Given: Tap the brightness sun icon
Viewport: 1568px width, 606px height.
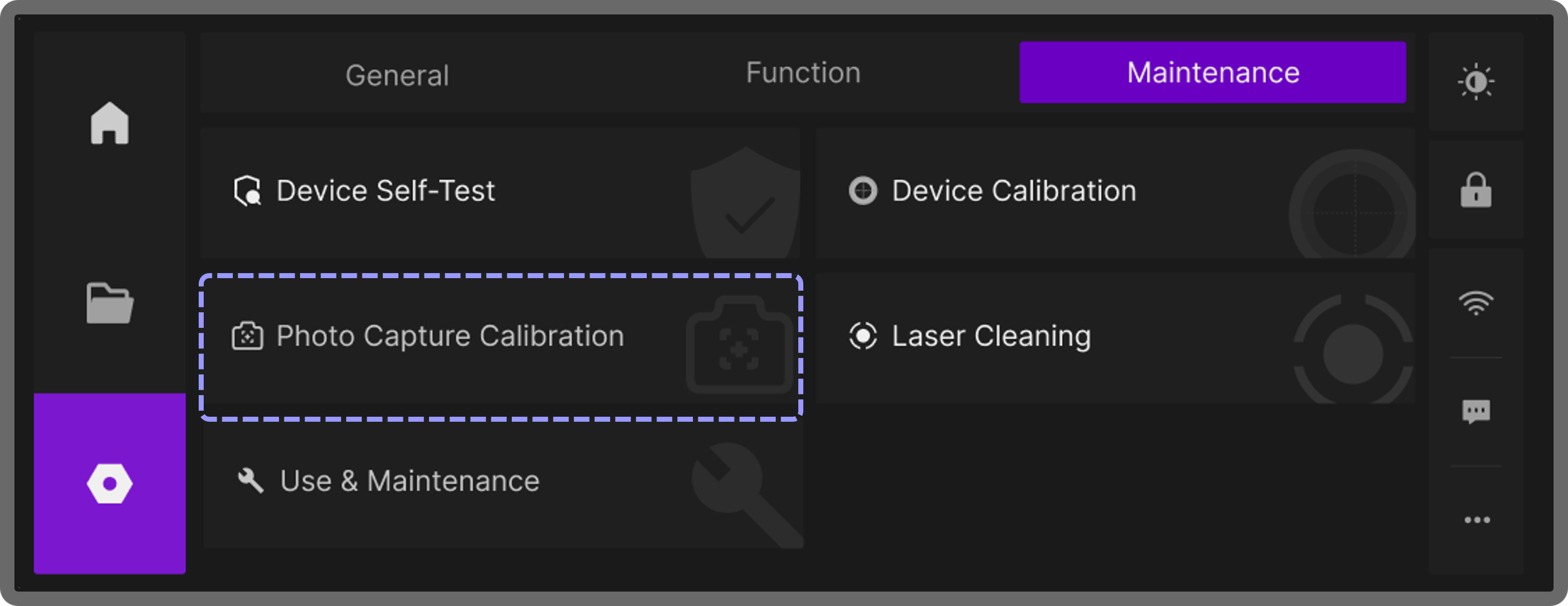Looking at the screenshot, I should pos(1476,82).
